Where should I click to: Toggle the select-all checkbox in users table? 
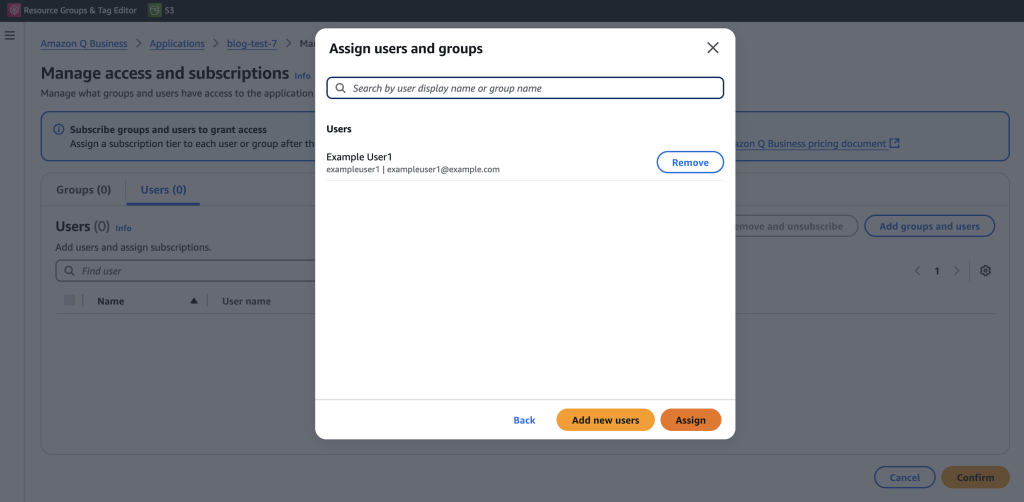tap(69, 300)
